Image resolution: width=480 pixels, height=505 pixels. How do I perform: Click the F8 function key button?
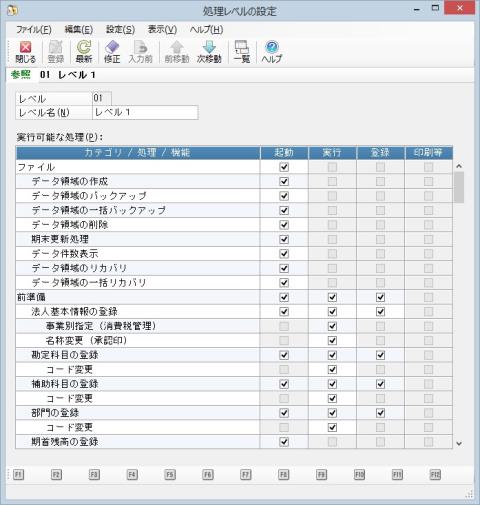pyautogui.click(x=283, y=474)
